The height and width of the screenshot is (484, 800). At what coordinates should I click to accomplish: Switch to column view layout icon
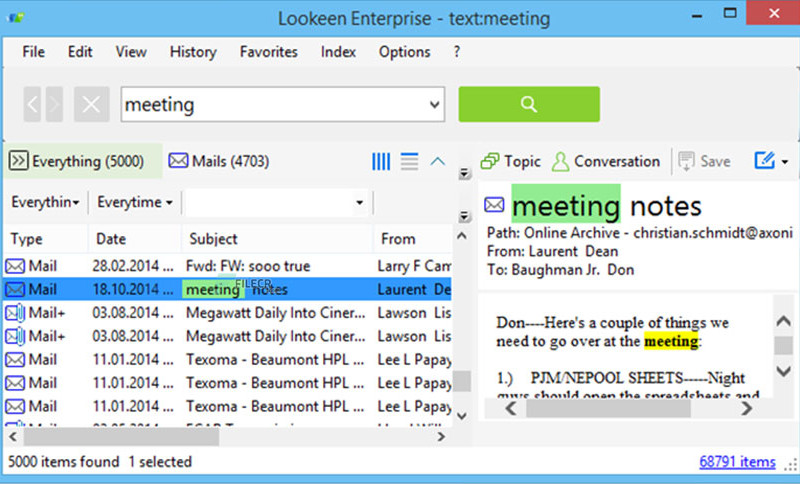[x=381, y=162]
